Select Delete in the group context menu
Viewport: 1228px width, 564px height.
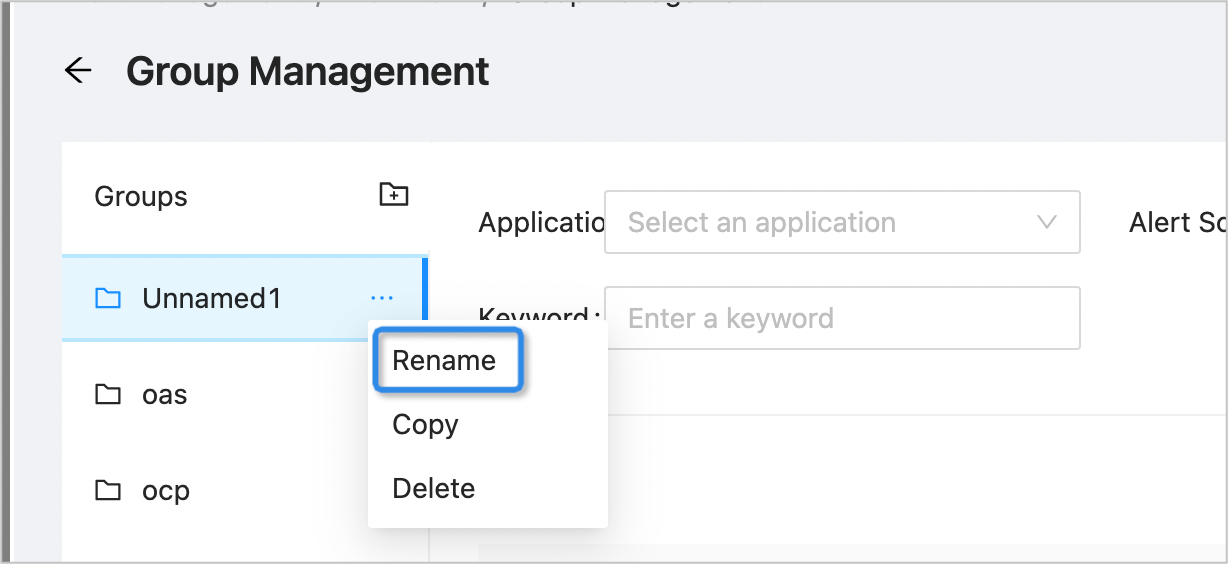433,488
